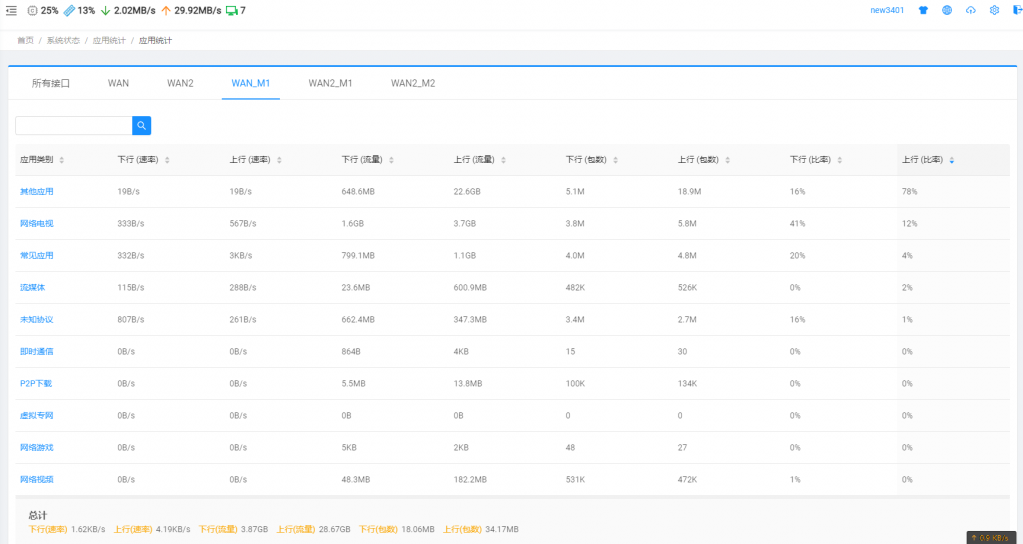The image size is (1023, 544).
Task: Click the CPU usage chip icon
Action: [33, 10]
